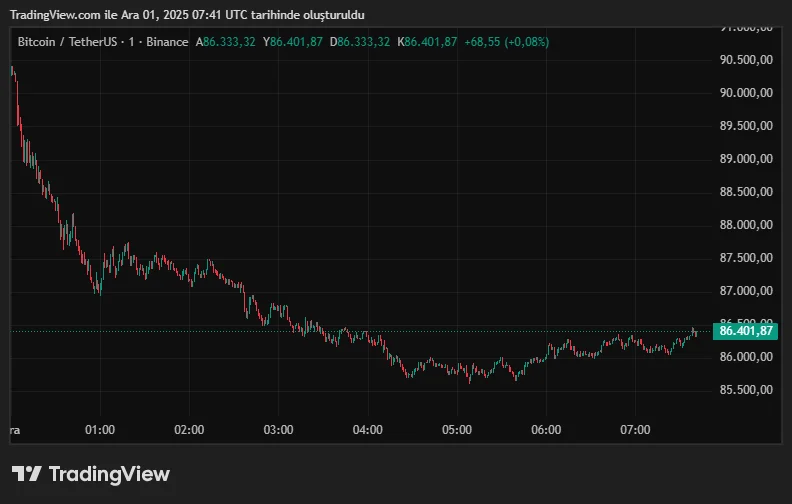This screenshot has width=792, height=504.
Task: Click the 05:00 time axis label
Action: (x=457, y=430)
